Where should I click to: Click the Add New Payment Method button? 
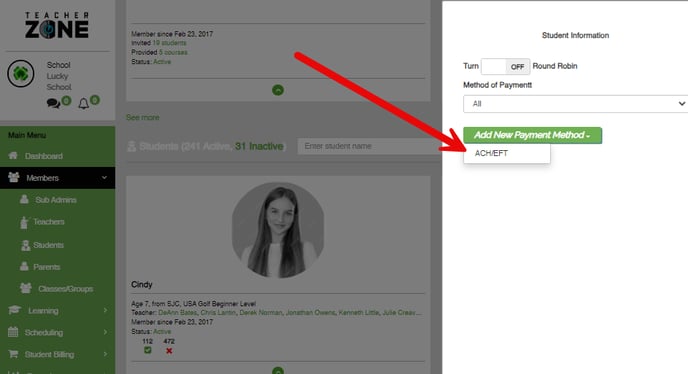pyautogui.click(x=532, y=135)
